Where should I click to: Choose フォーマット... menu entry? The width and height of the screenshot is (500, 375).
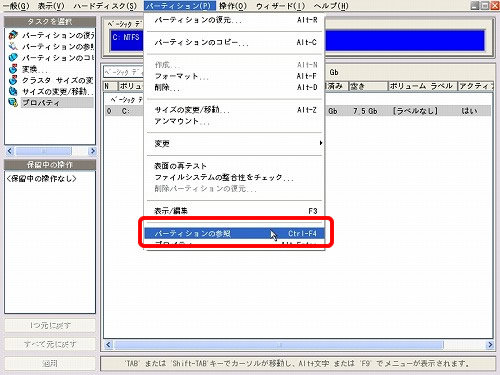tap(235, 76)
